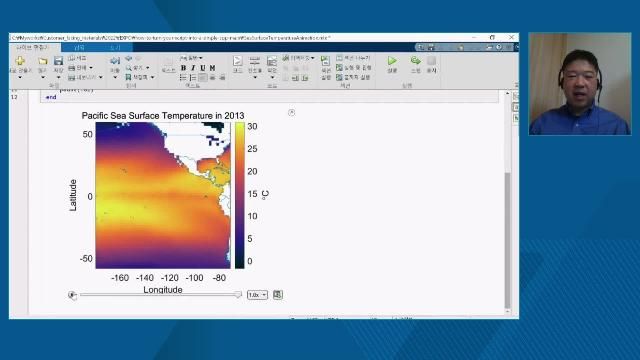The height and width of the screenshot is (360, 640).
Task: Click the Run Section icon
Action: [325, 61]
